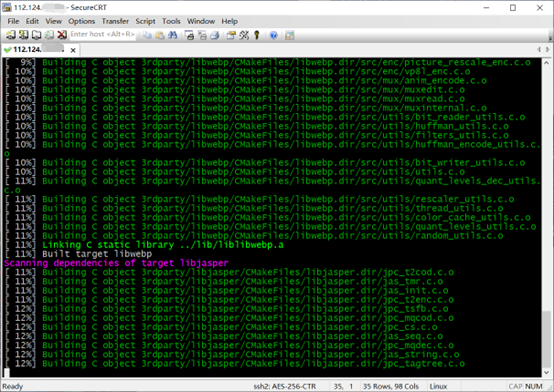Open the Transfer menu

(115, 21)
